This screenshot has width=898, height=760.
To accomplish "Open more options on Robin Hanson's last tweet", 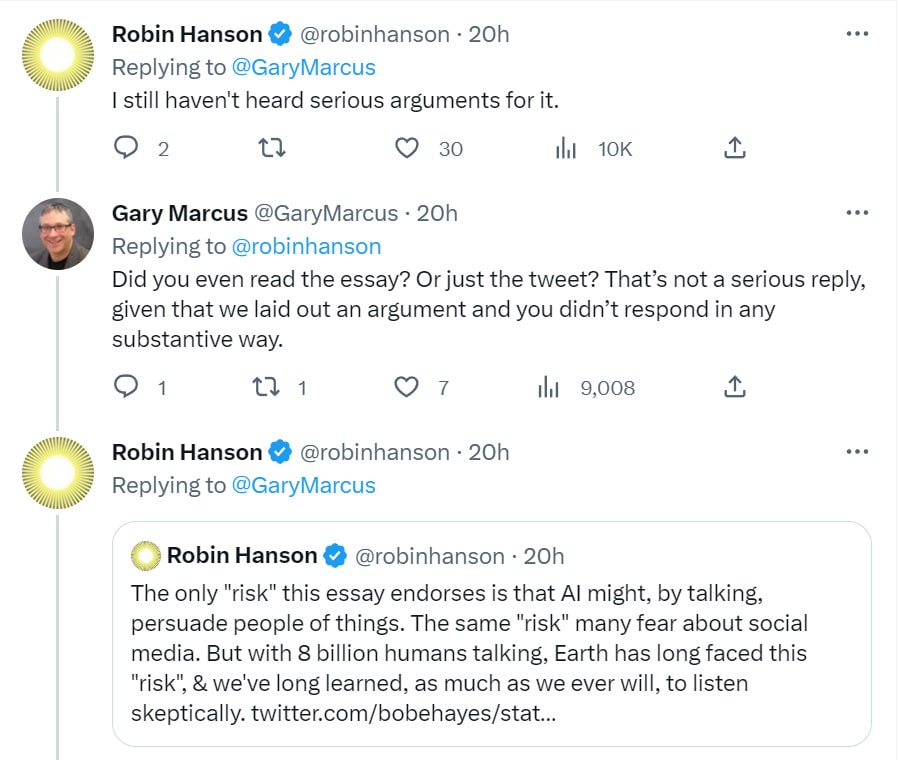I will pos(857,452).
